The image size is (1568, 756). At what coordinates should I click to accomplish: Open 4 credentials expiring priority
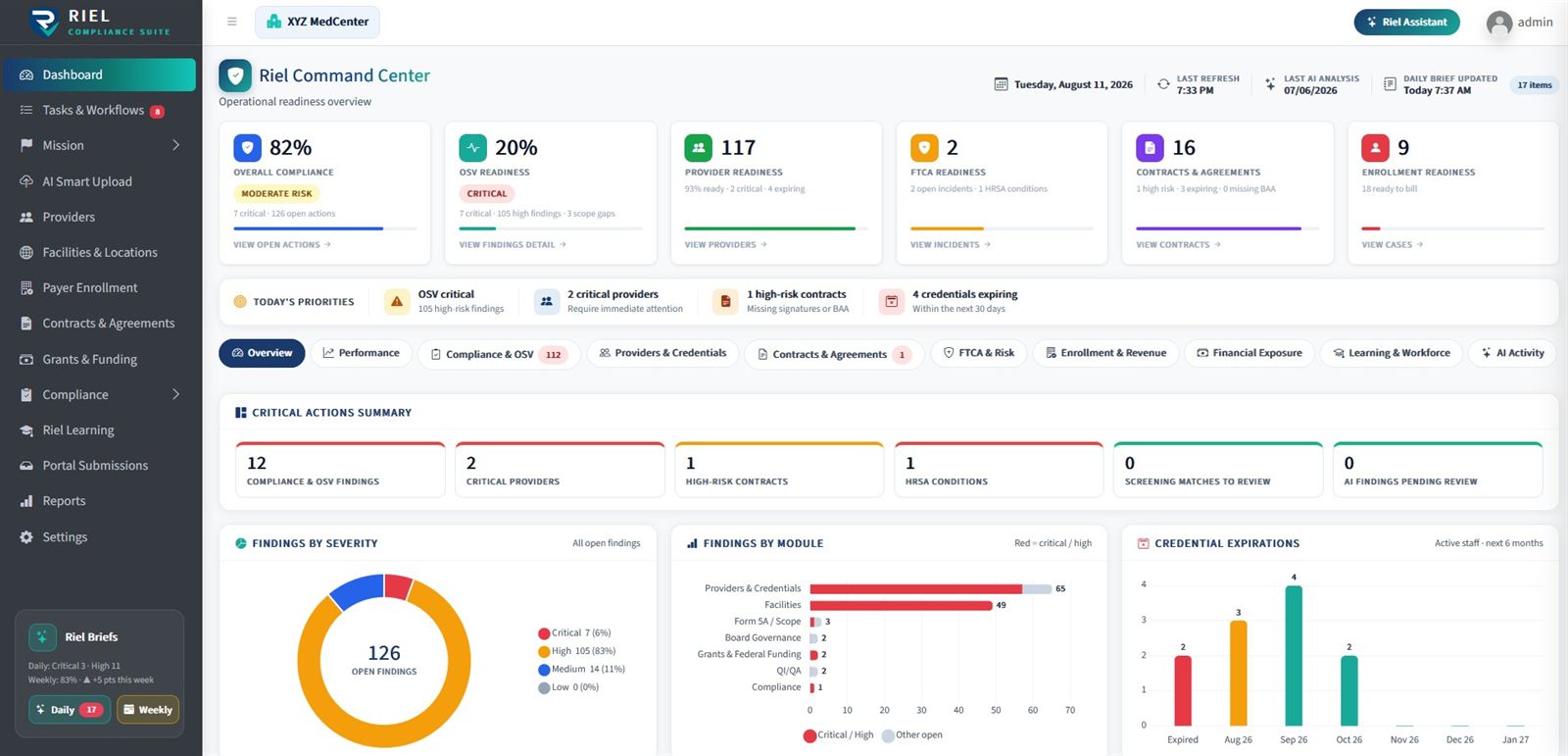point(949,301)
